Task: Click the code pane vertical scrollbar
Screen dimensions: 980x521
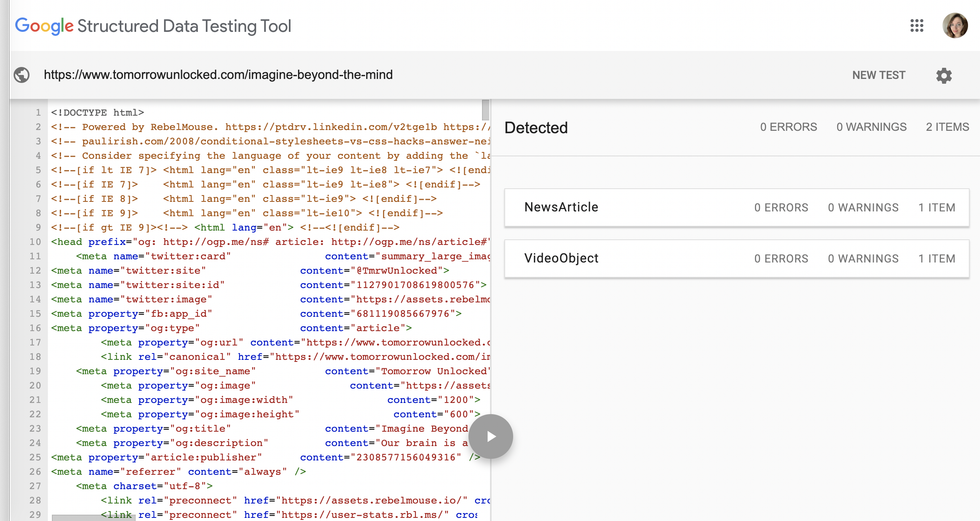Action: click(486, 109)
